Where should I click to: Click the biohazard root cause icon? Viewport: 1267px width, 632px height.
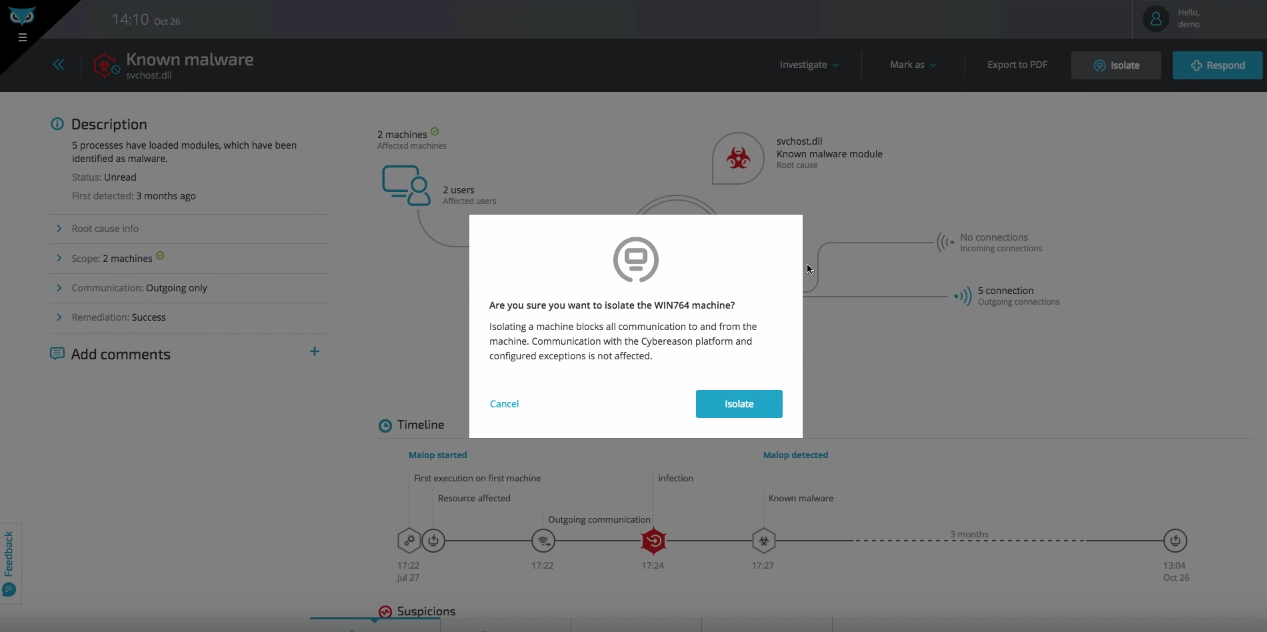pos(738,158)
